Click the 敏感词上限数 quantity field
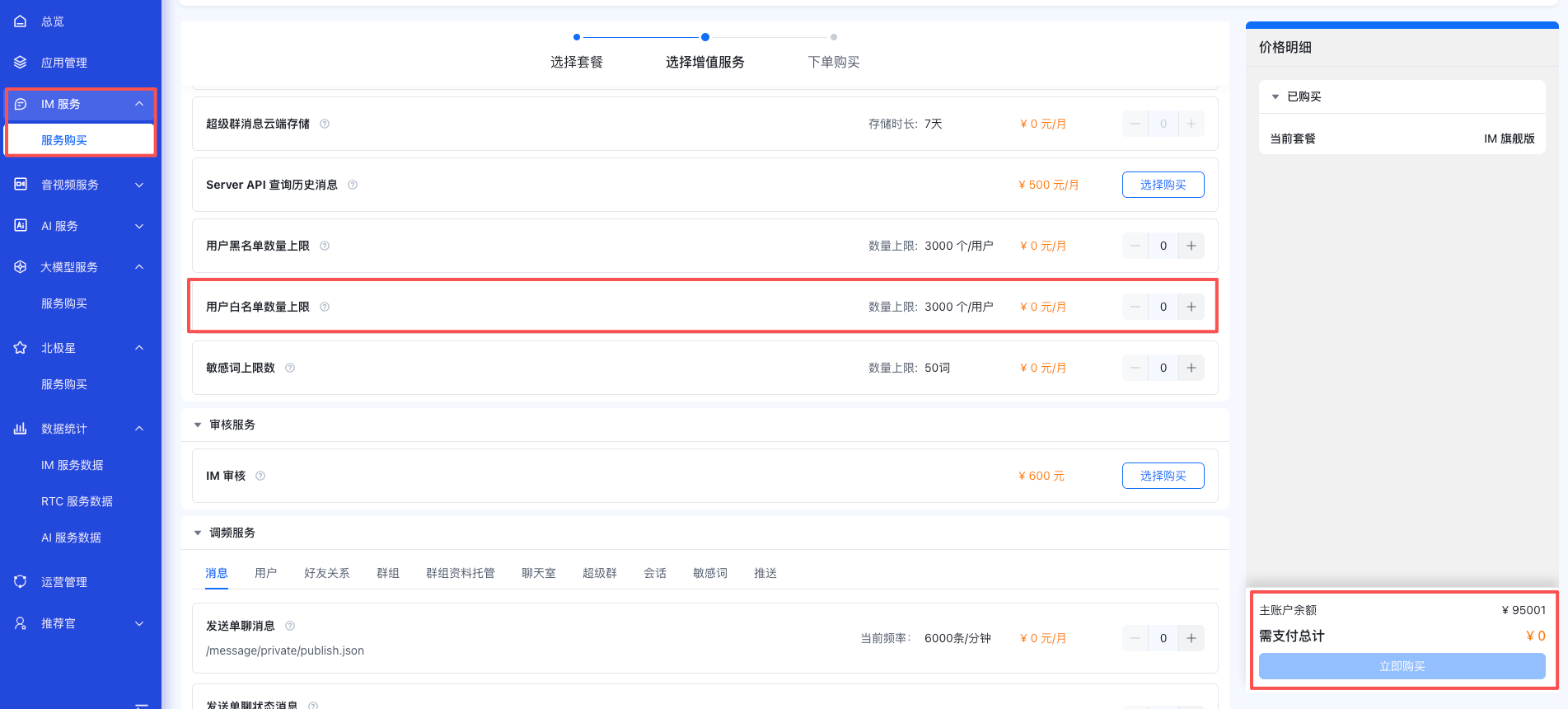Viewport: 1568px width, 709px height. point(1163,368)
